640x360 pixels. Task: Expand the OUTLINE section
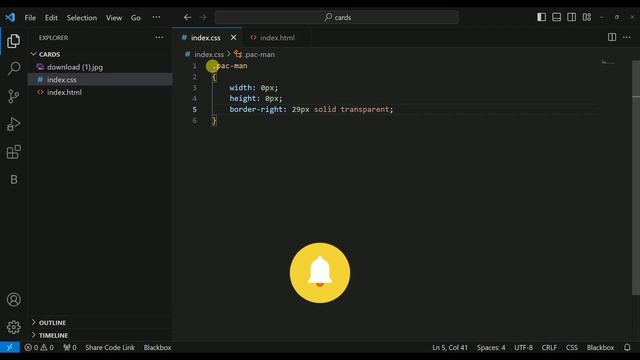(52, 322)
